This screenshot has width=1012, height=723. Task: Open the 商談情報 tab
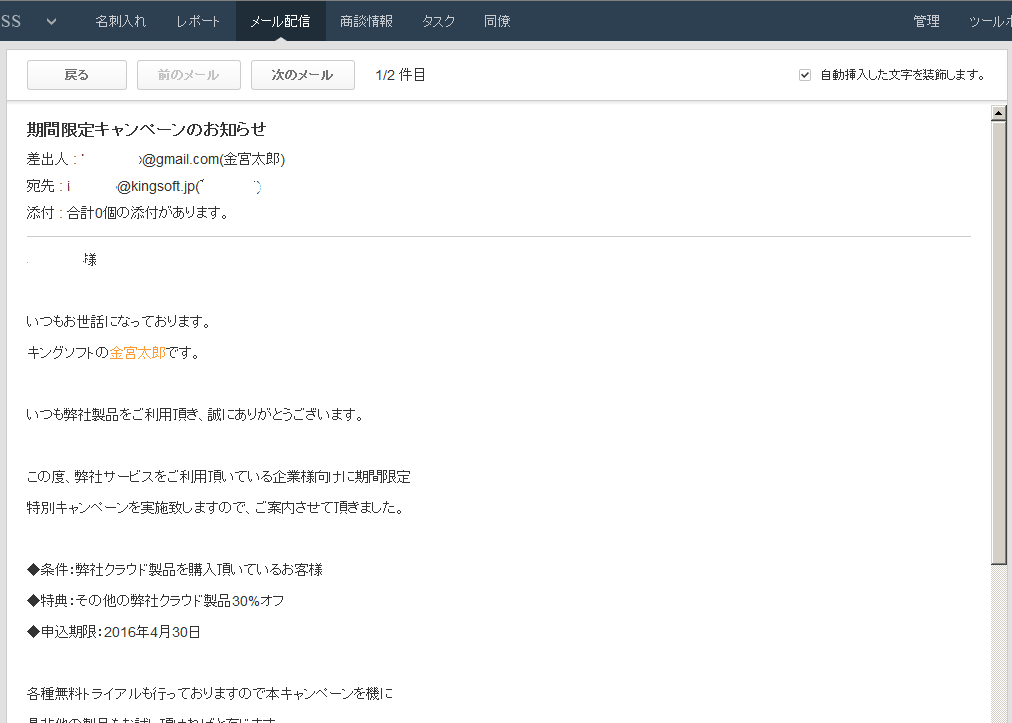click(366, 20)
